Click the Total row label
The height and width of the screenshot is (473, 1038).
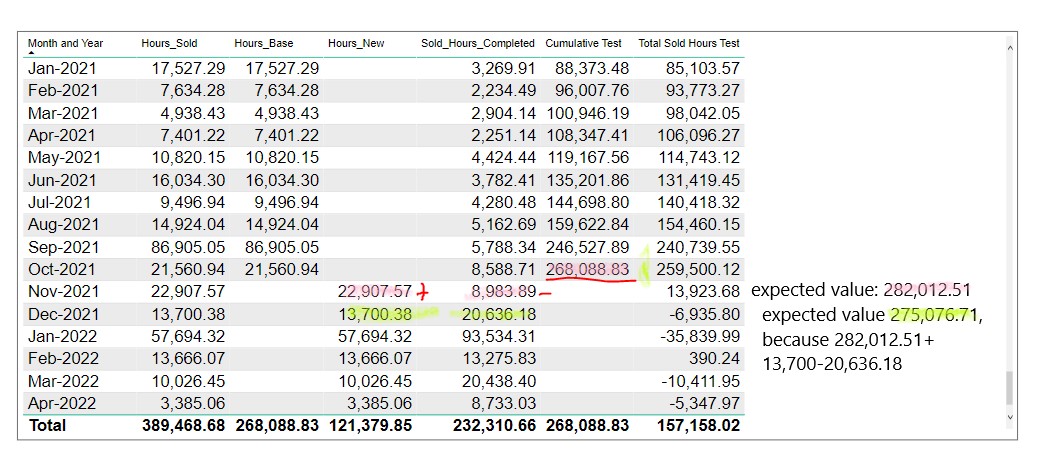[x=47, y=425]
